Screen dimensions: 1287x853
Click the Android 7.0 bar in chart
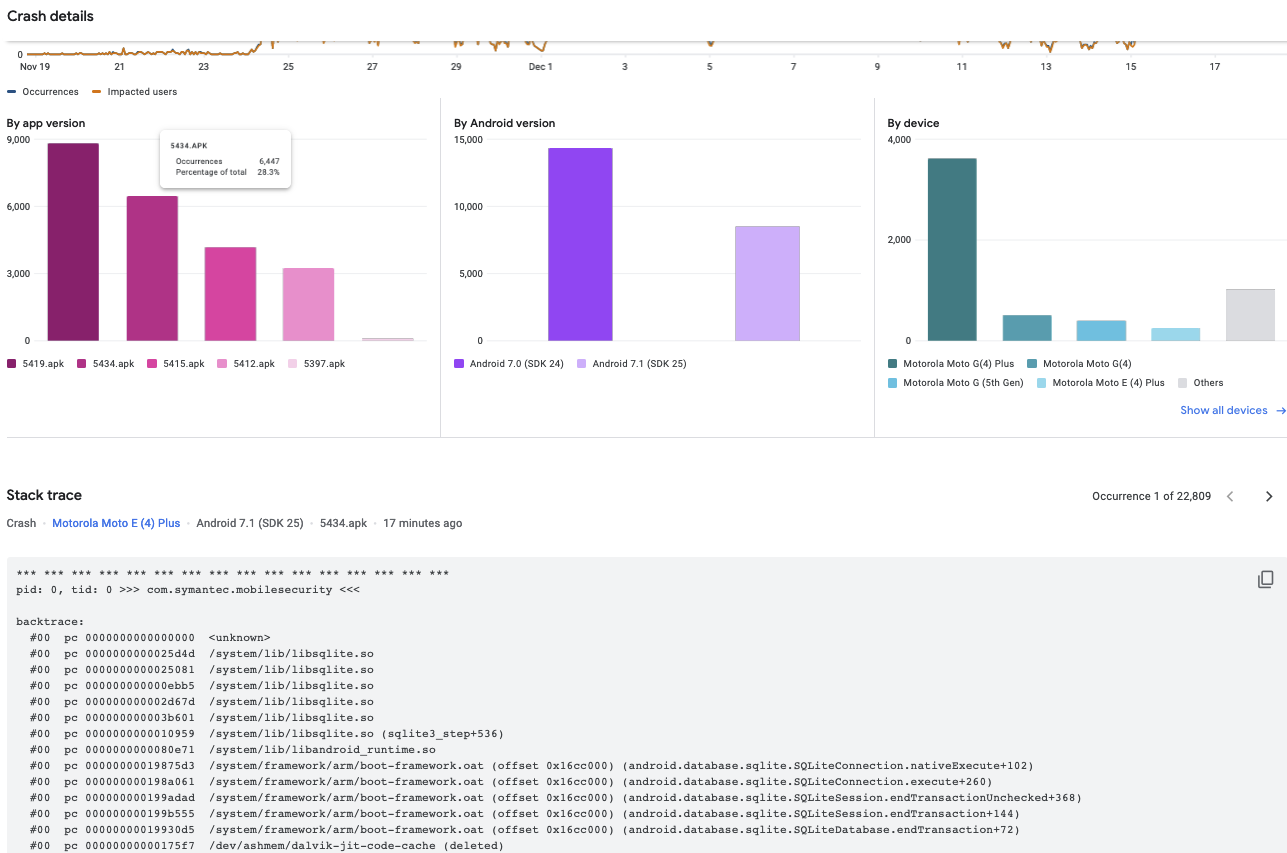click(580, 244)
